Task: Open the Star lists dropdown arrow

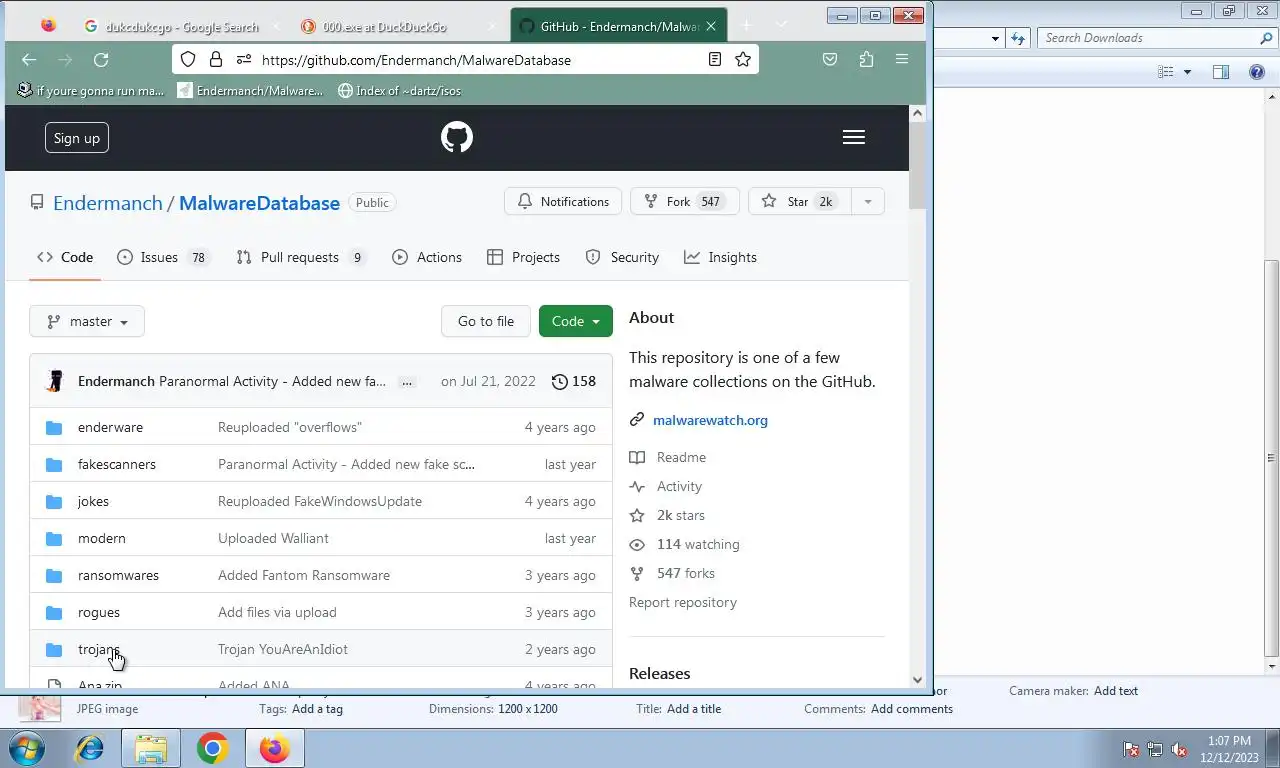Action: coord(868,202)
